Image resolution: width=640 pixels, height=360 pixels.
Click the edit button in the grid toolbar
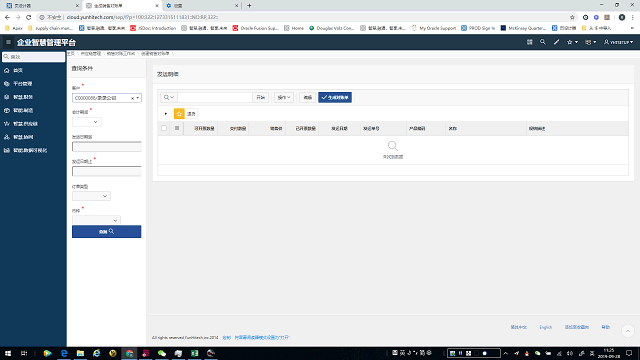click(x=307, y=98)
